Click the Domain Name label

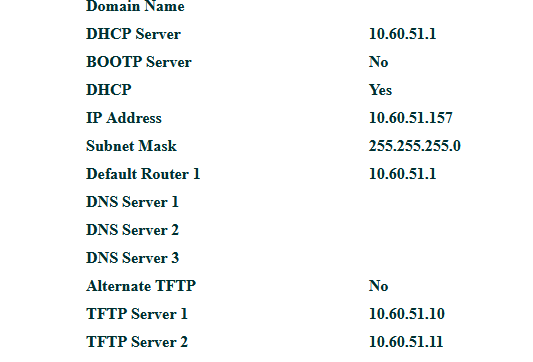pyautogui.click(x=135, y=6)
